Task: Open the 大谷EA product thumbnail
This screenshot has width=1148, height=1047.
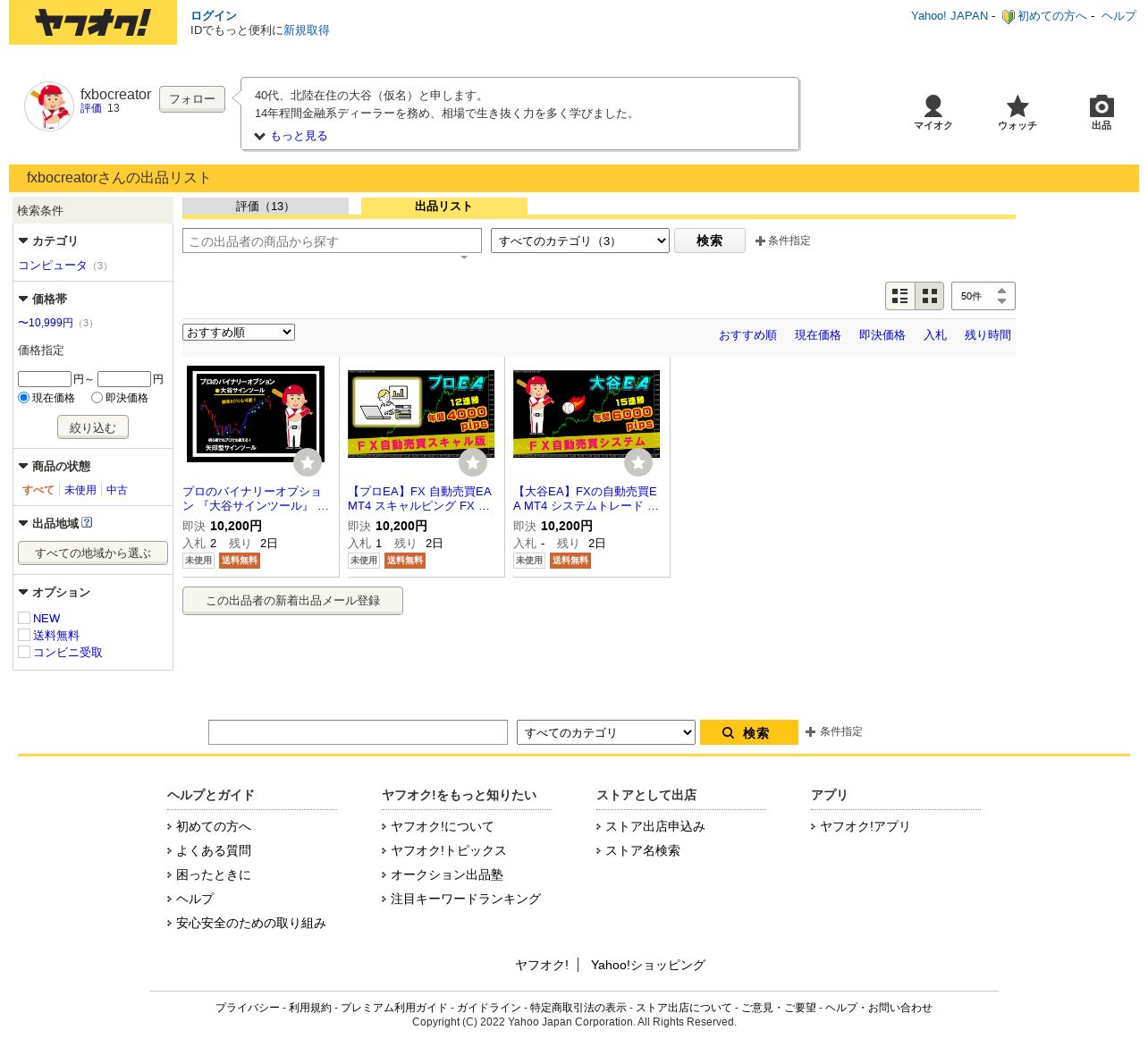Action: pyautogui.click(x=587, y=414)
